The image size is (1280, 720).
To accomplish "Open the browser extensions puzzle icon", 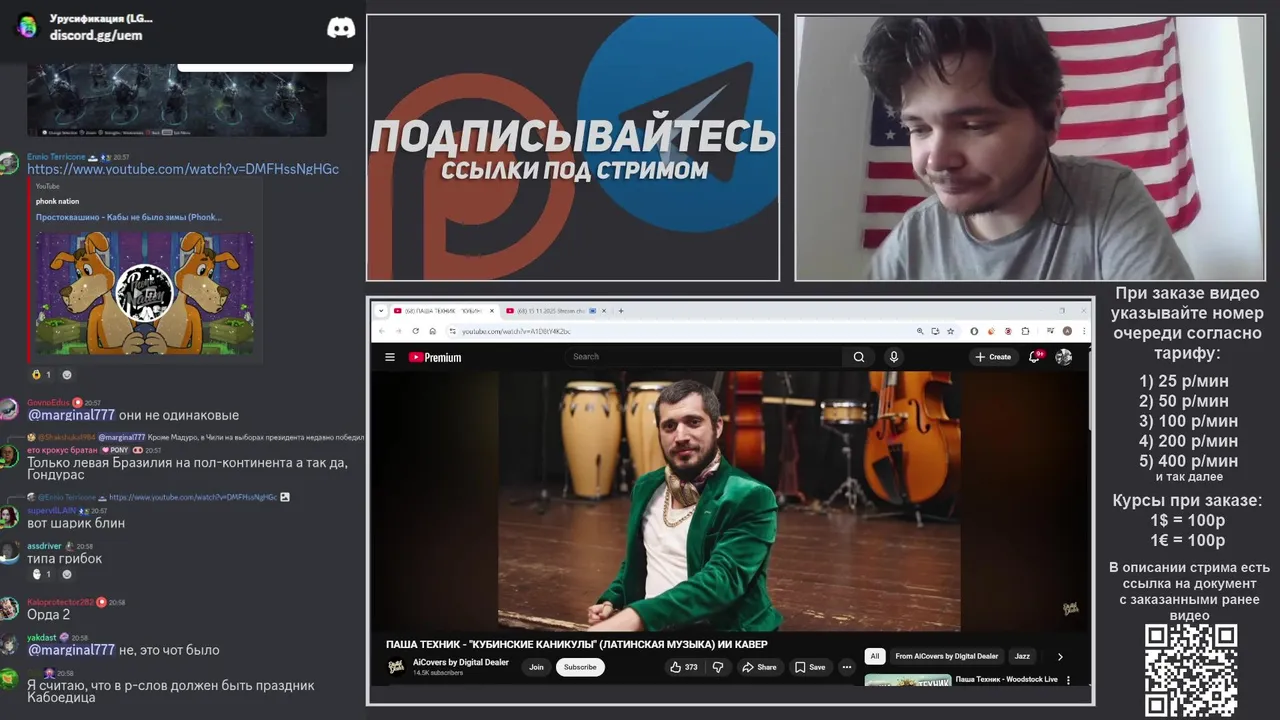I will [1025, 331].
